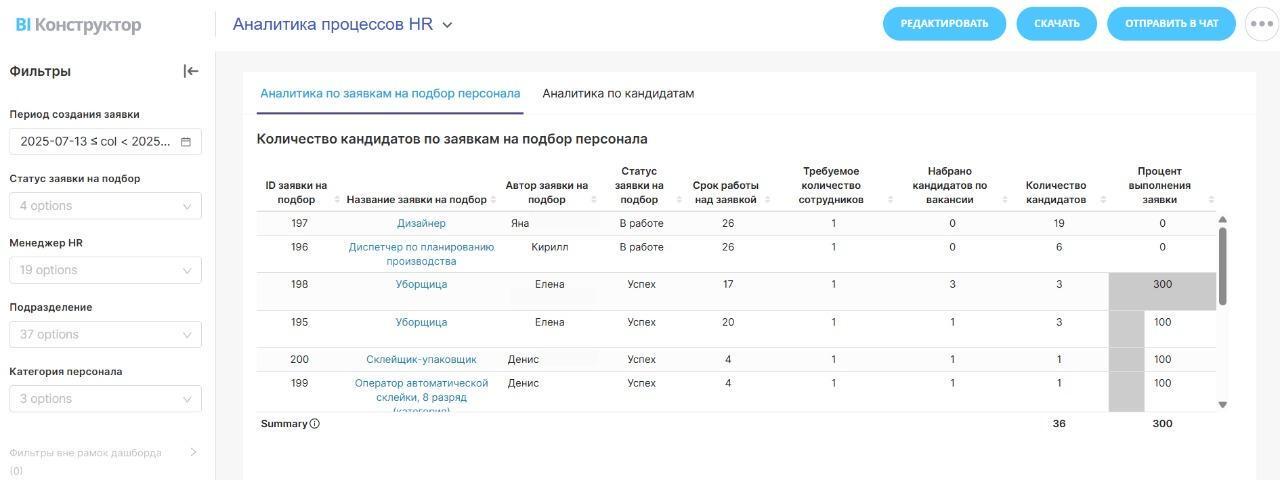Click the BI Конструктор logo
Viewport: 1280px width, 480px height.
pyautogui.click(x=78, y=25)
